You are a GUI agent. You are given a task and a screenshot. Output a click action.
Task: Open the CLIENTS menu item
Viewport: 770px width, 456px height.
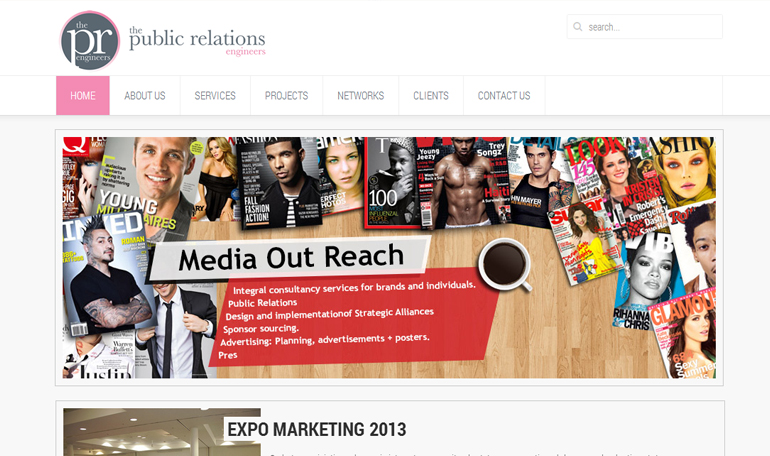pos(431,95)
